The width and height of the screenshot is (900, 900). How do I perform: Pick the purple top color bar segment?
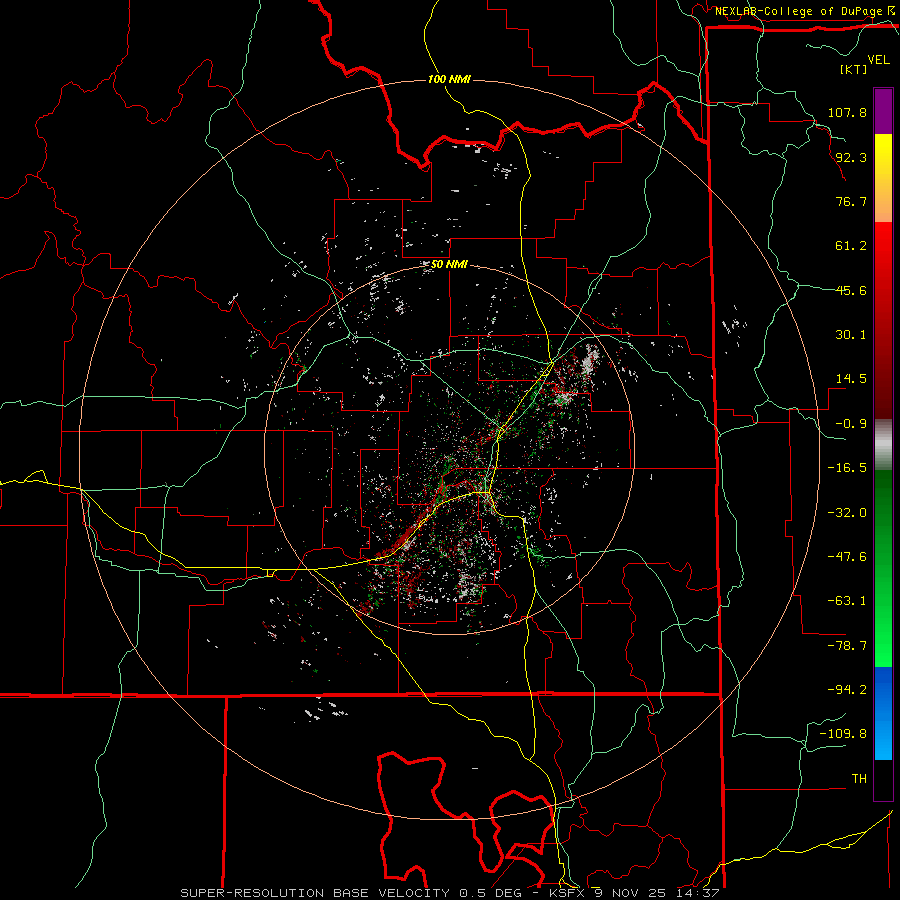(x=883, y=111)
